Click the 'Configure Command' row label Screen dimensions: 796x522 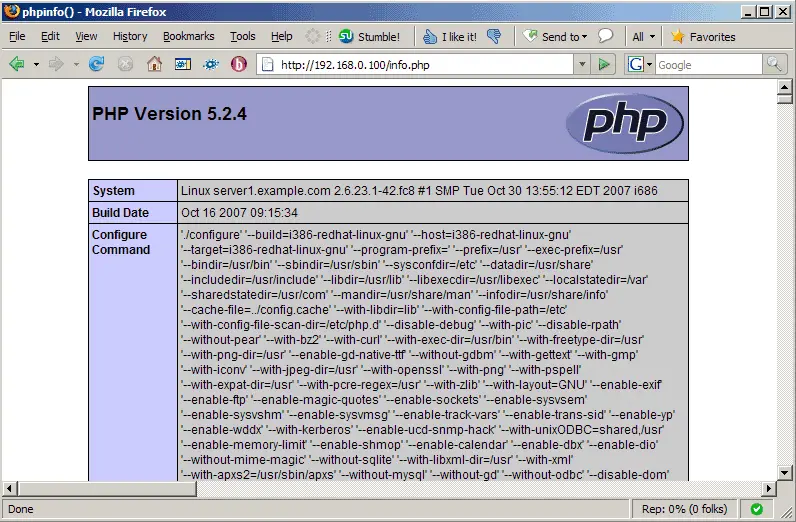pyautogui.click(x=121, y=242)
